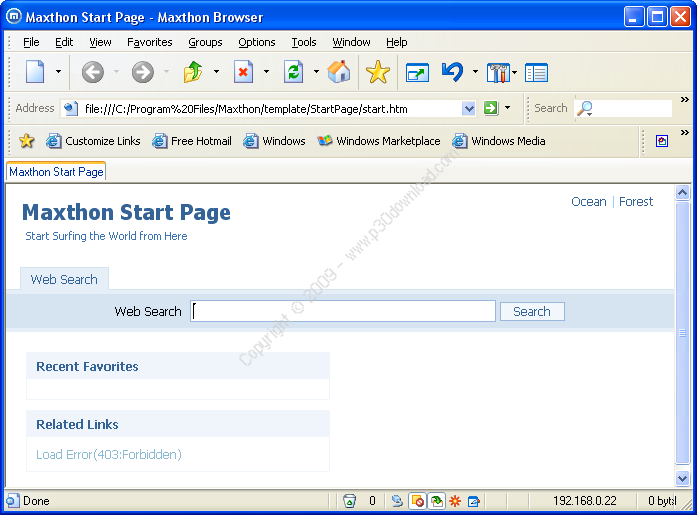Image resolution: width=697 pixels, height=515 pixels.
Task: Click the New page toolbar icon
Action: [35, 72]
